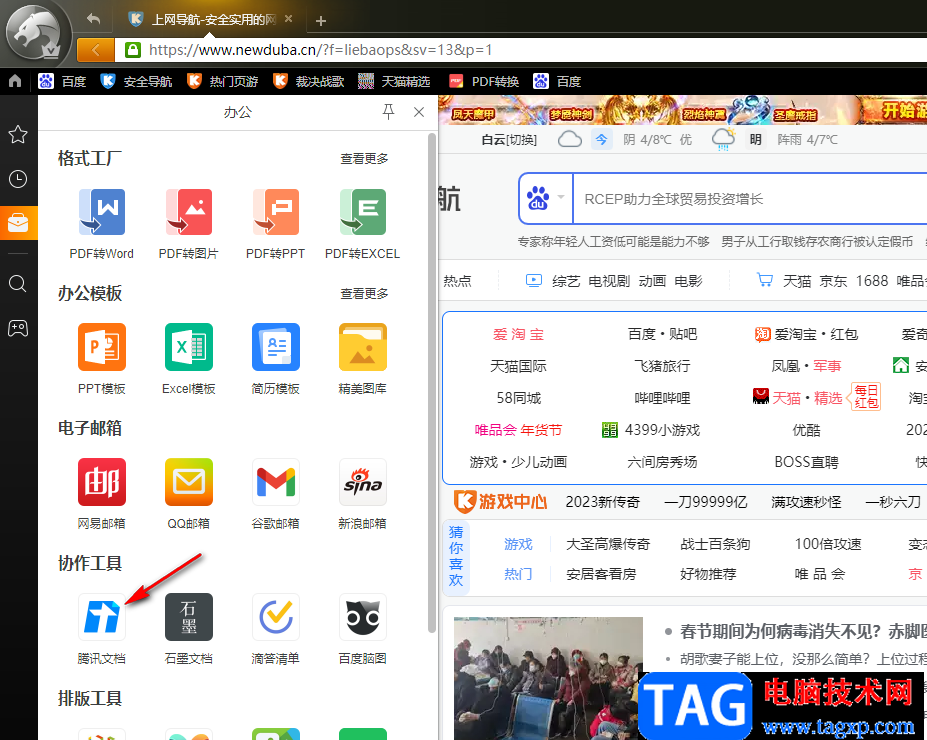Go to home page icon
Viewport: 927px width, 740px height.
(15, 81)
